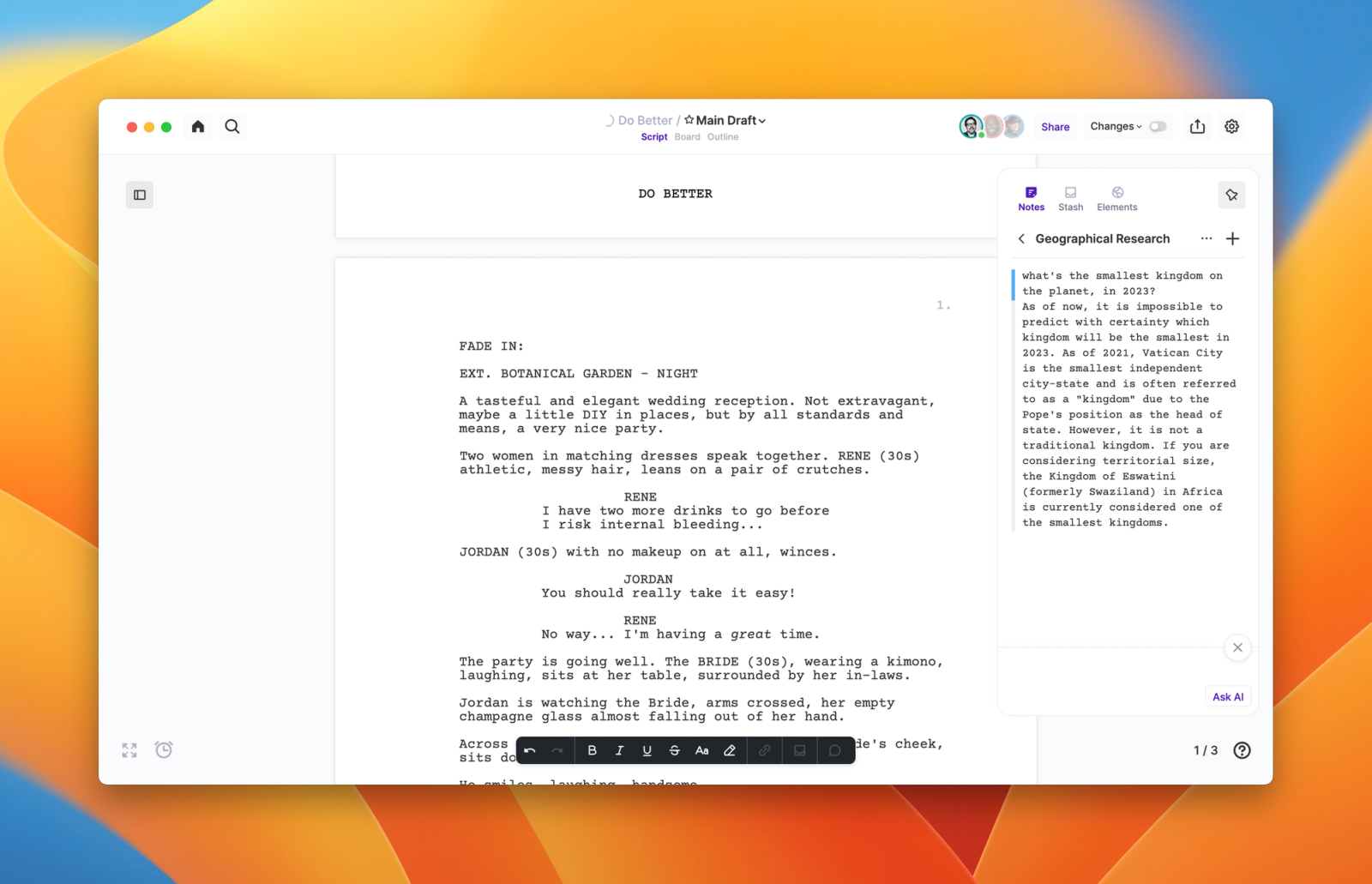Add a comment bubble icon
The width and height of the screenshot is (1372, 884).
pos(834,750)
